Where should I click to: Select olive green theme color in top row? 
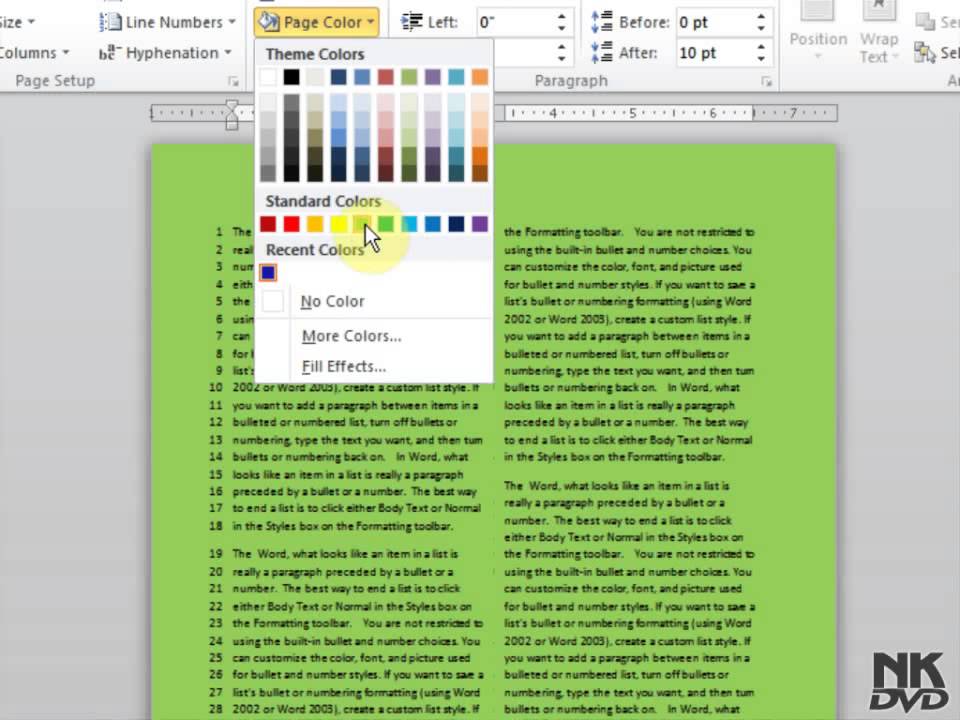409,77
